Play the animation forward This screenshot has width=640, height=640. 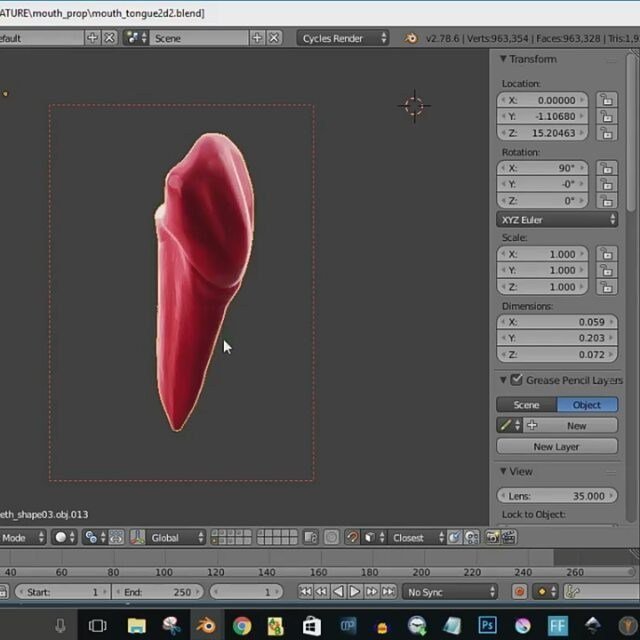click(355, 591)
